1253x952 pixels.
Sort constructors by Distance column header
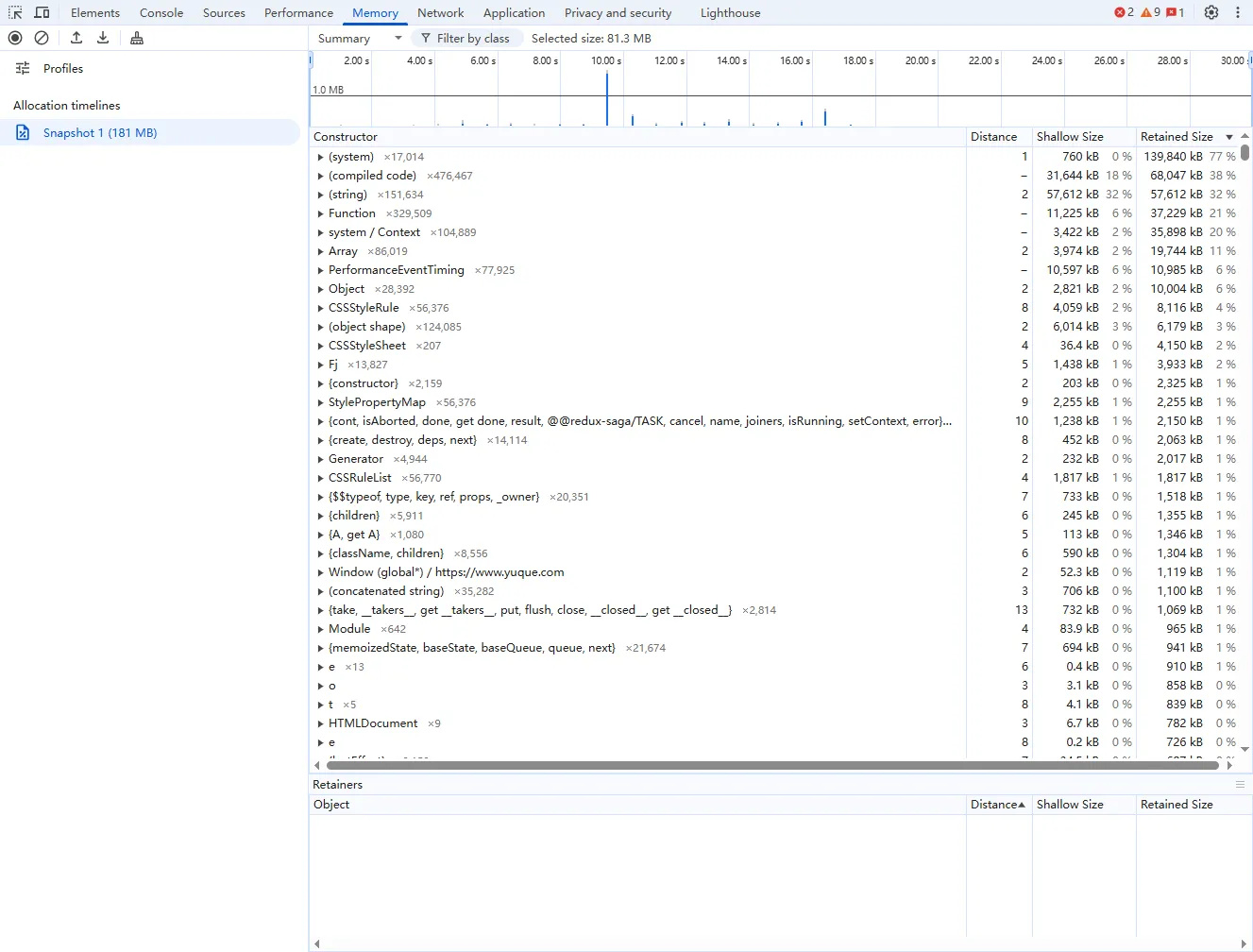pyautogui.click(x=999, y=137)
